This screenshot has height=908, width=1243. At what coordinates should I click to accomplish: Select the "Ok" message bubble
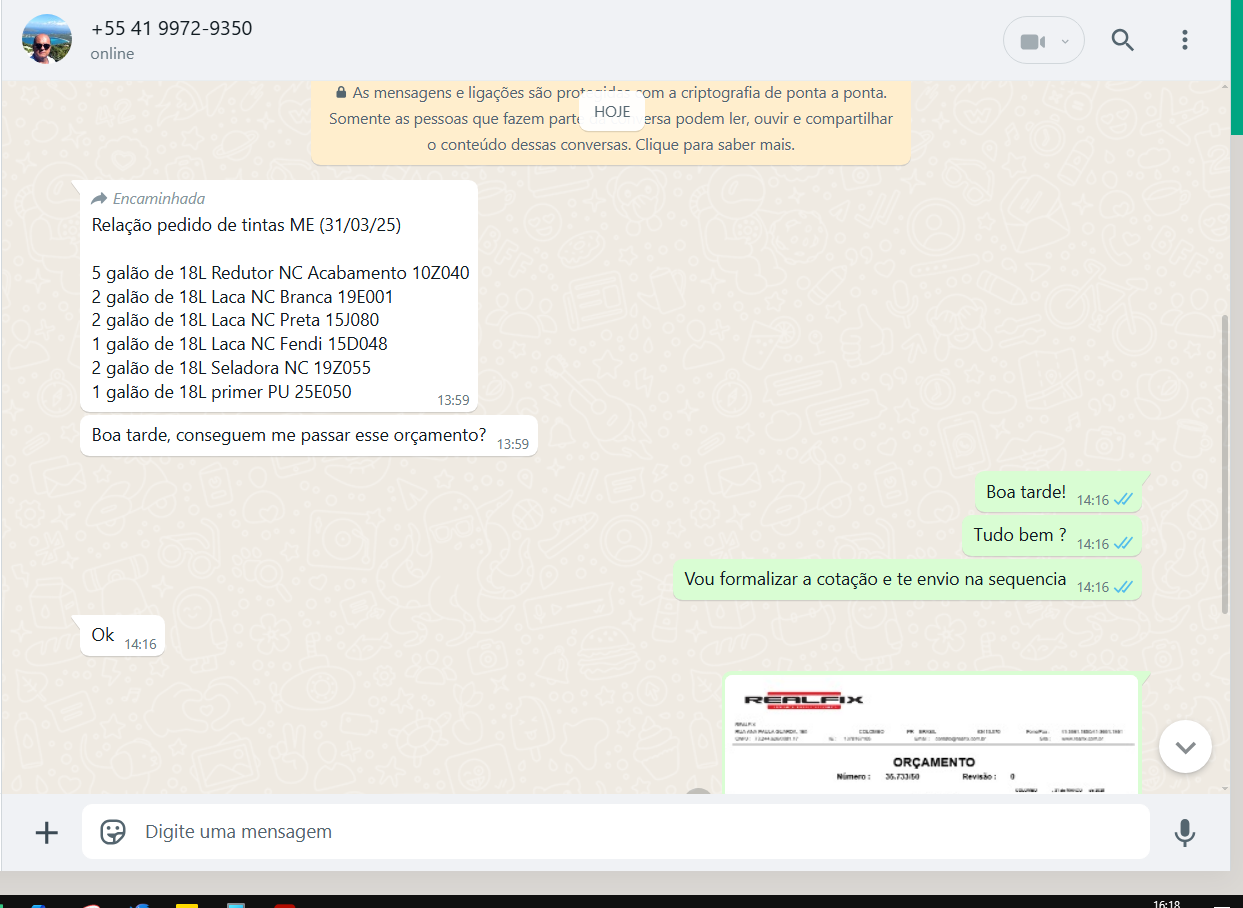point(103,635)
